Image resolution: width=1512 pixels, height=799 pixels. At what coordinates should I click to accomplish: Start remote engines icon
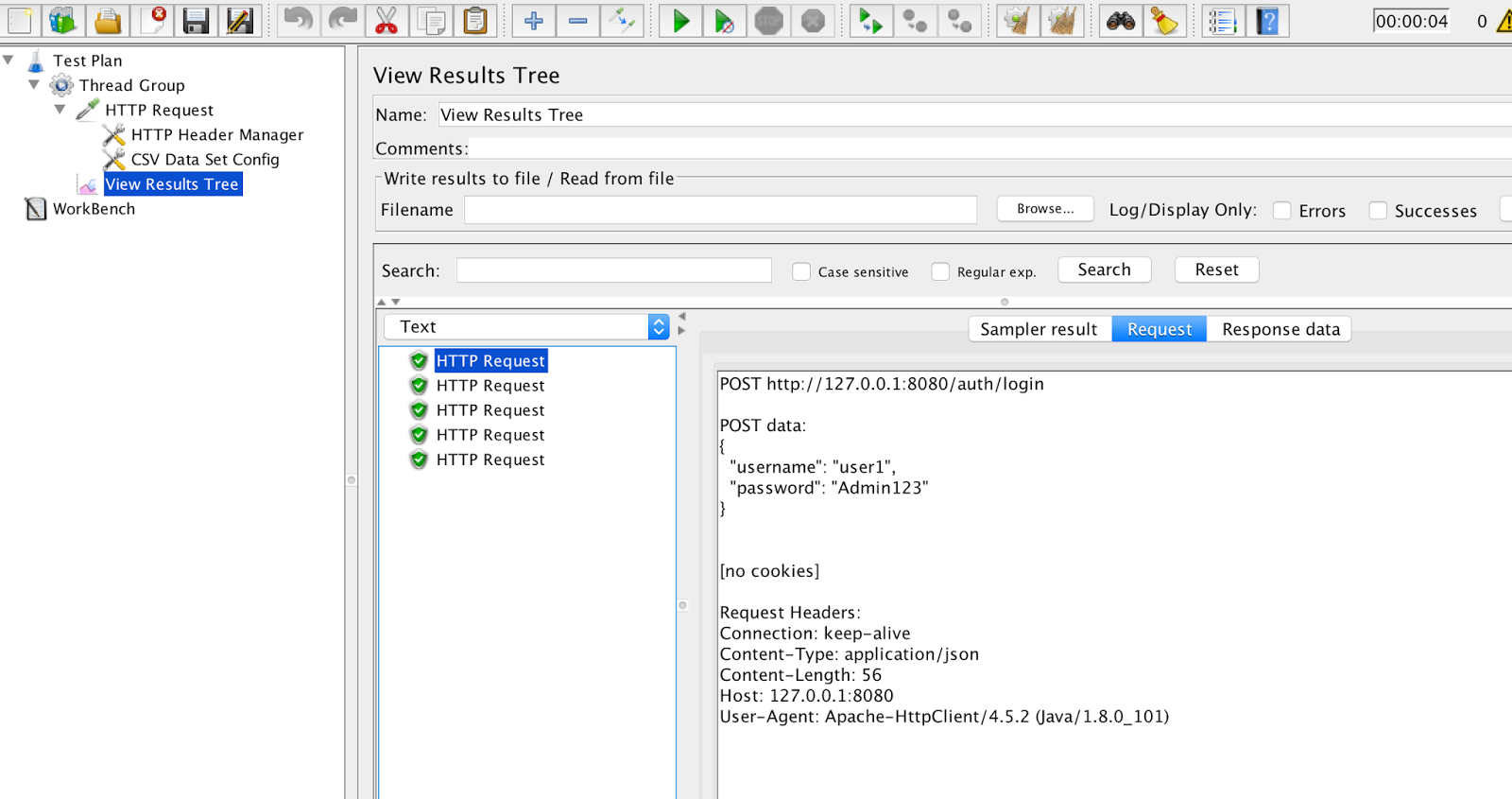[870, 20]
